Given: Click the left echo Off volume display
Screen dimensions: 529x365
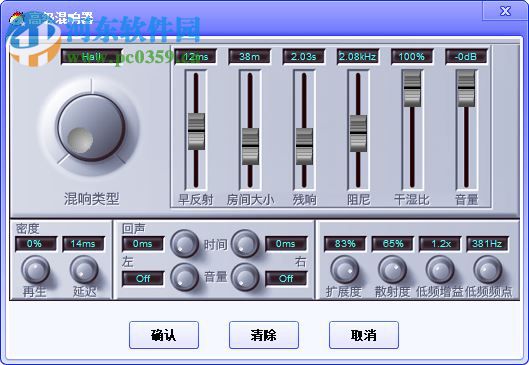Looking at the screenshot, I should [x=143, y=279].
